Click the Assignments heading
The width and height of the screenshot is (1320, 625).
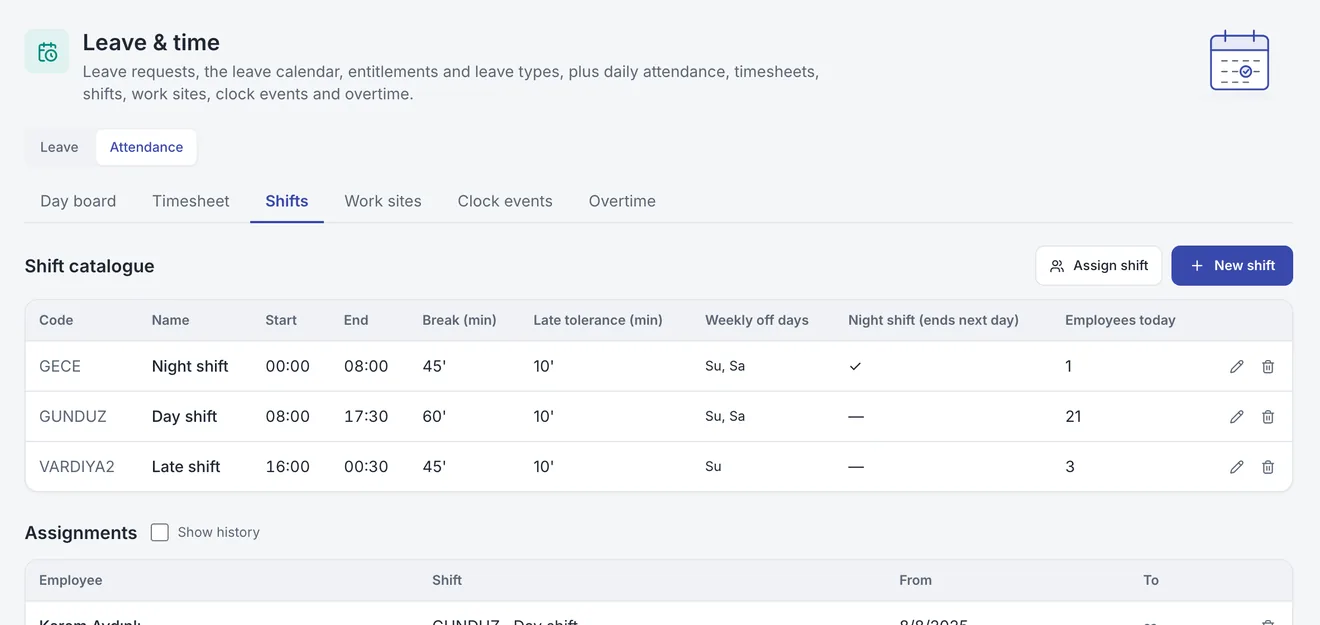pos(81,532)
